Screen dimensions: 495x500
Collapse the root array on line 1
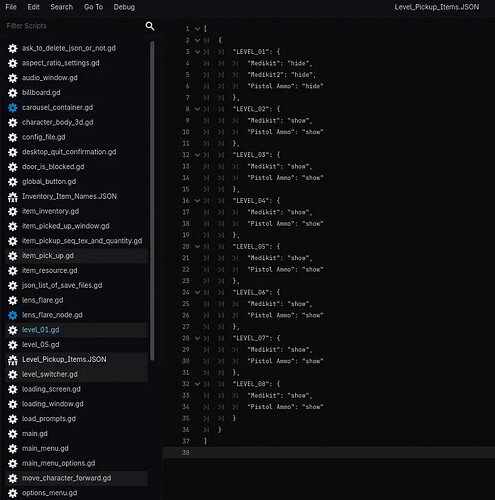[197, 29]
